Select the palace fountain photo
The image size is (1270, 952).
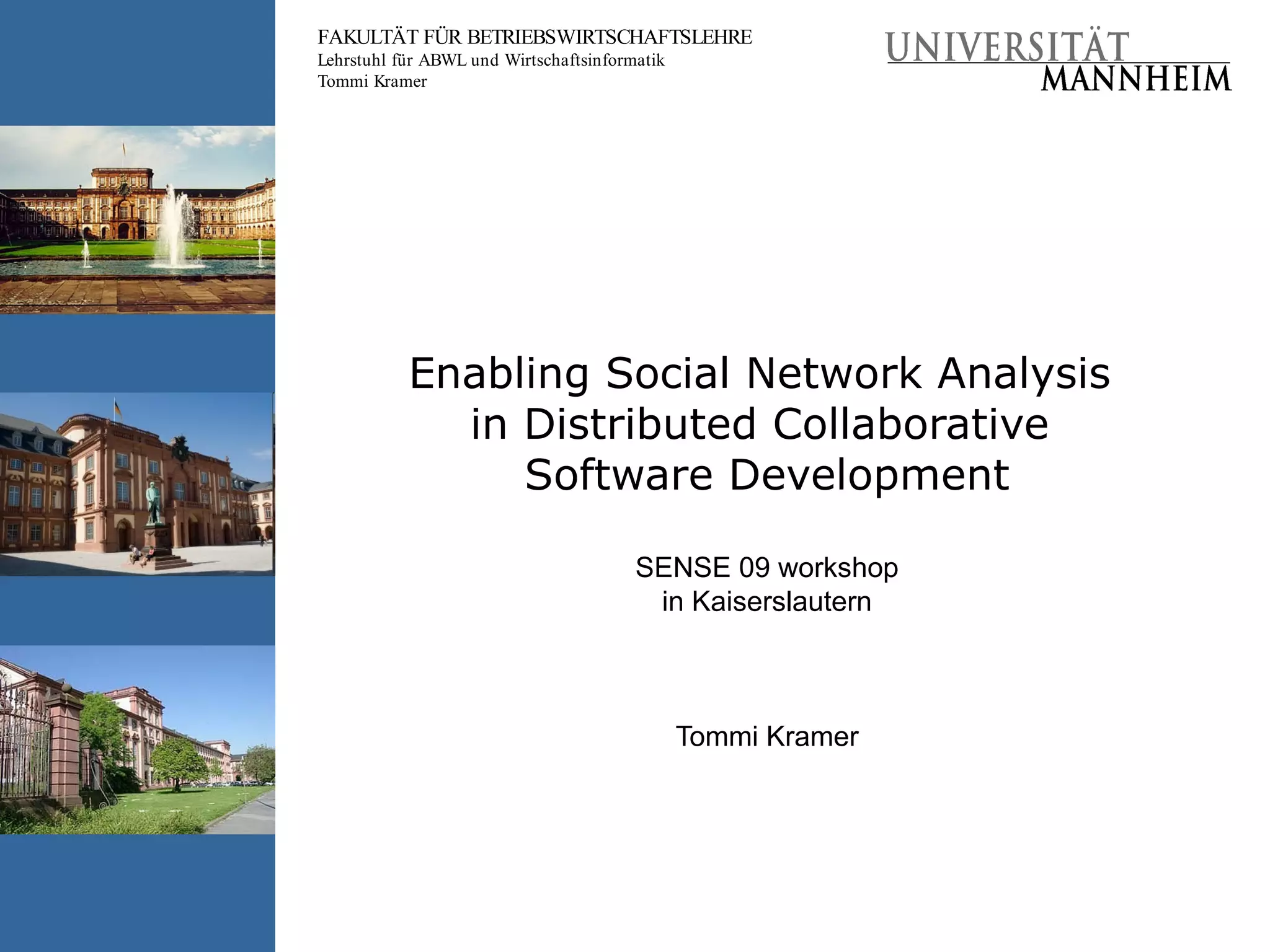point(137,219)
